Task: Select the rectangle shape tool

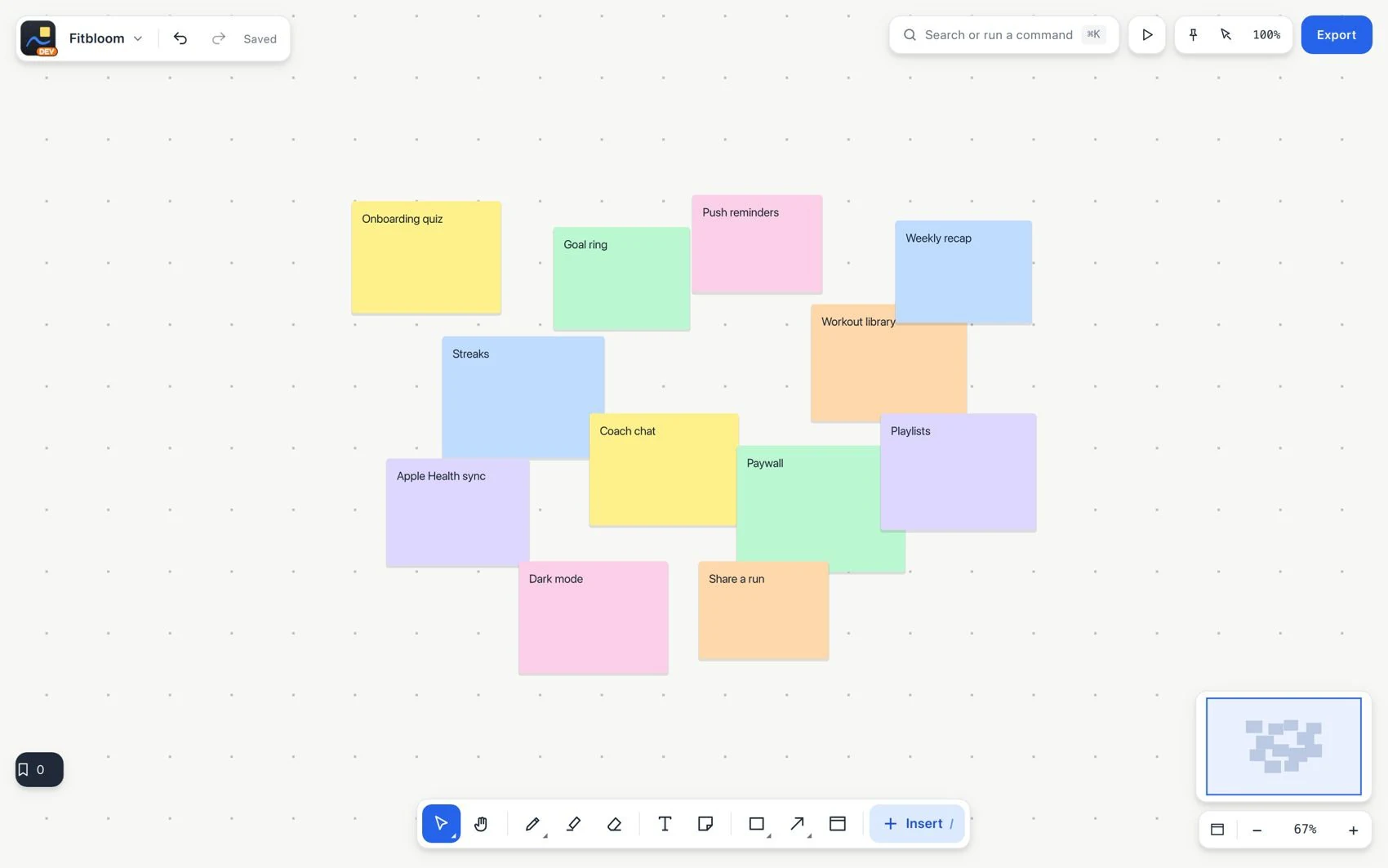Action: coord(757,823)
